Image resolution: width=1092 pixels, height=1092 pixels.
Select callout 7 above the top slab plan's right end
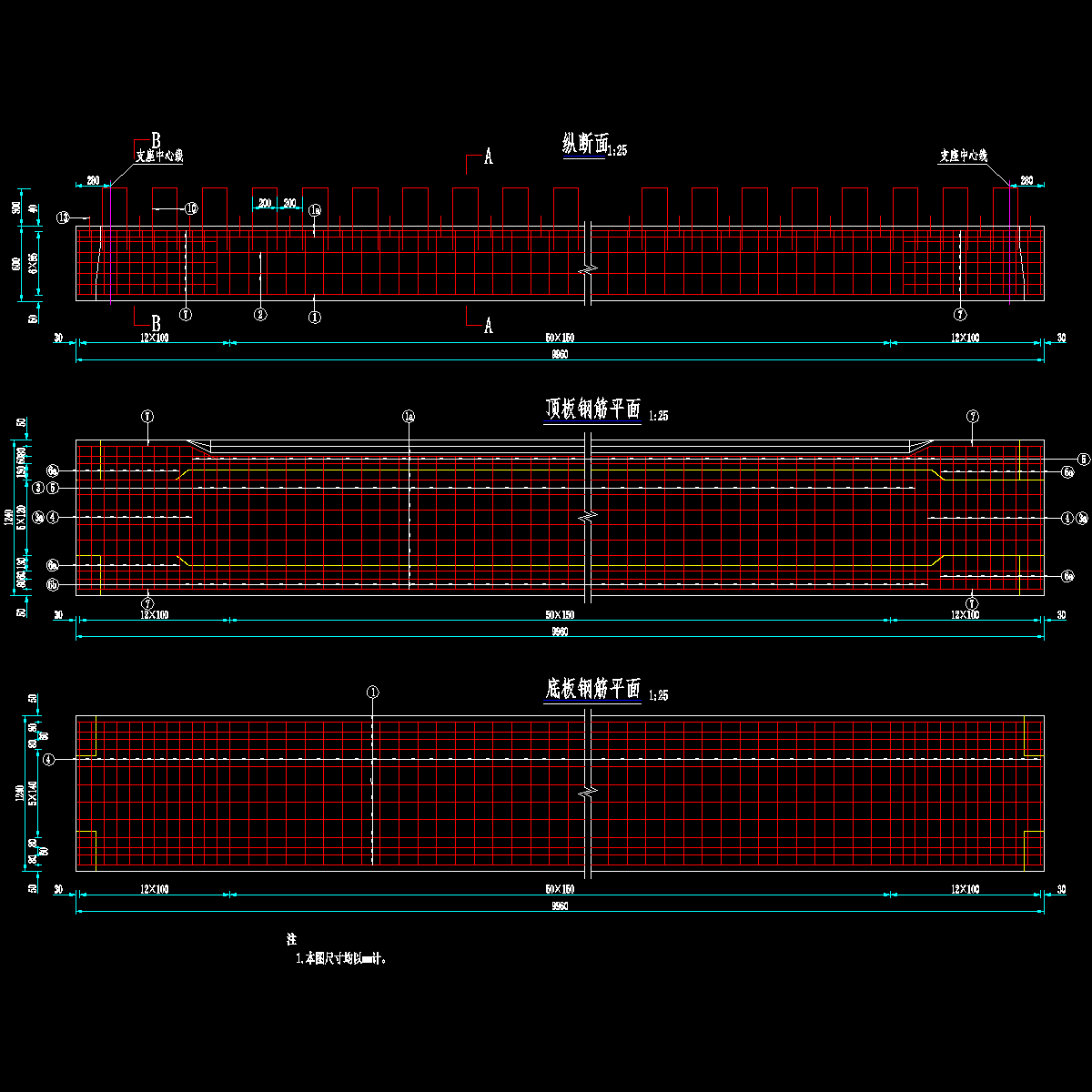[973, 417]
